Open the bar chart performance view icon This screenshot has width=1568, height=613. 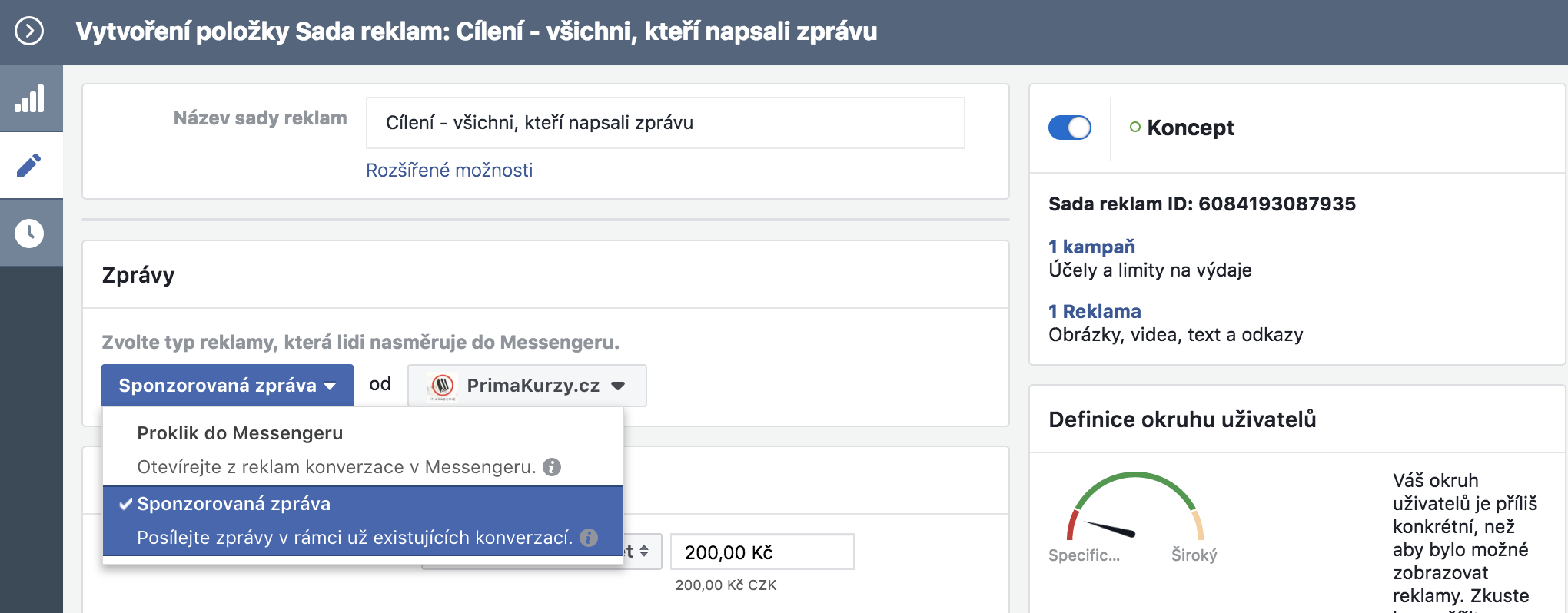(x=30, y=99)
